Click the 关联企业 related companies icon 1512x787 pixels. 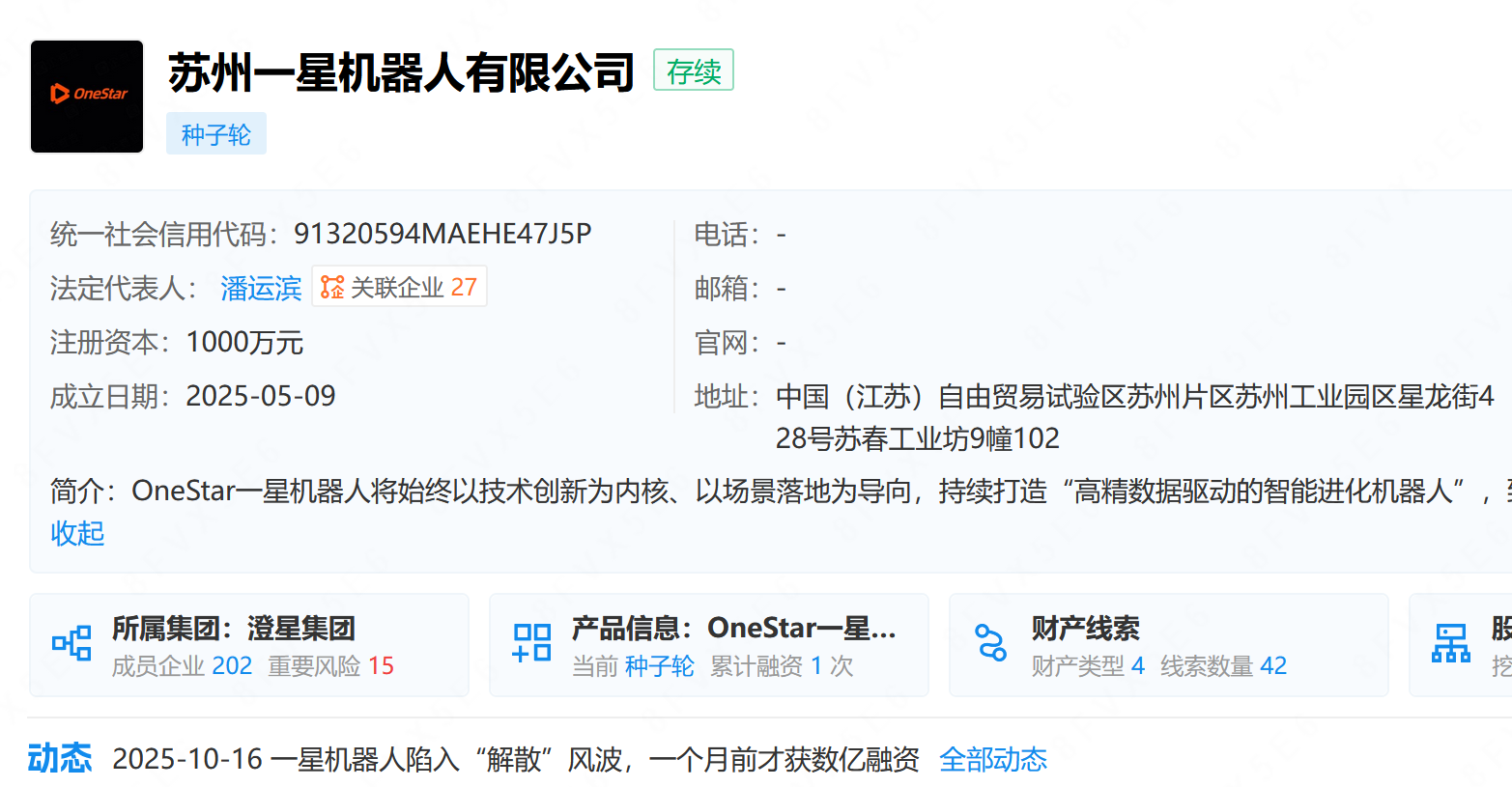pyautogui.click(x=332, y=287)
